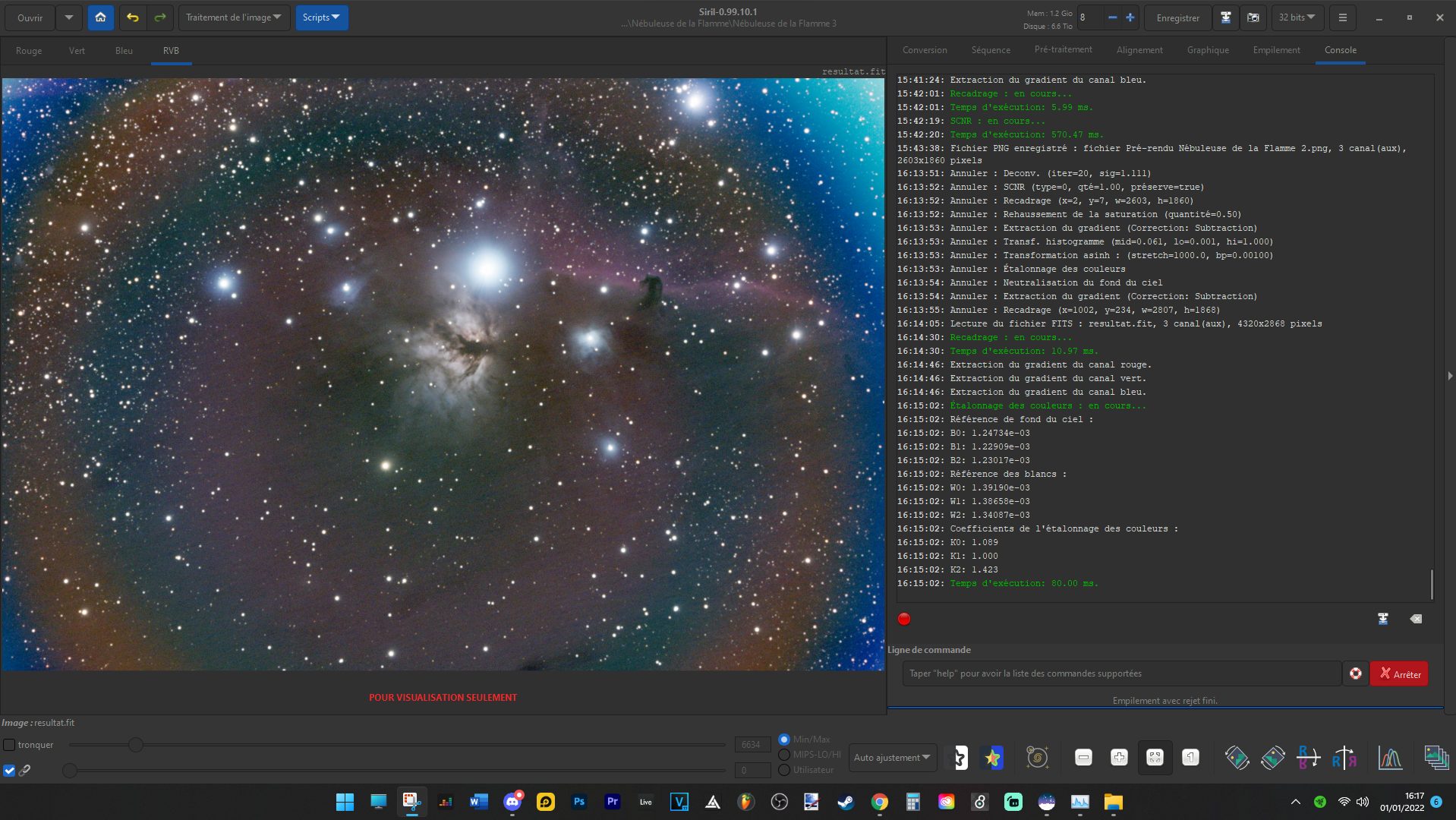Click the red stop indicator below console

pos(904,619)
